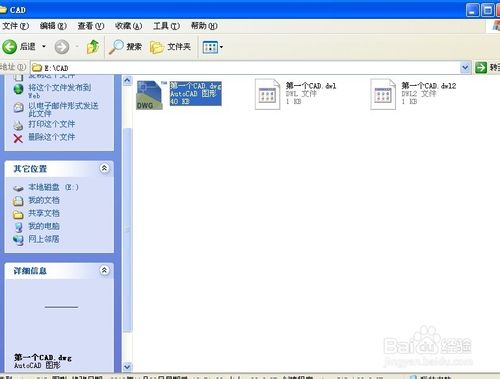The height and width of the screenshot is (379, 500).
Task: Click the task pane scroll down arrow
Action: click(x=127, y=367)
